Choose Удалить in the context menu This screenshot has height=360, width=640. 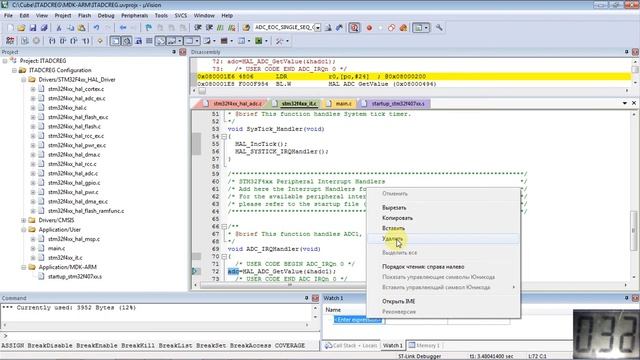tap(444, 239)
